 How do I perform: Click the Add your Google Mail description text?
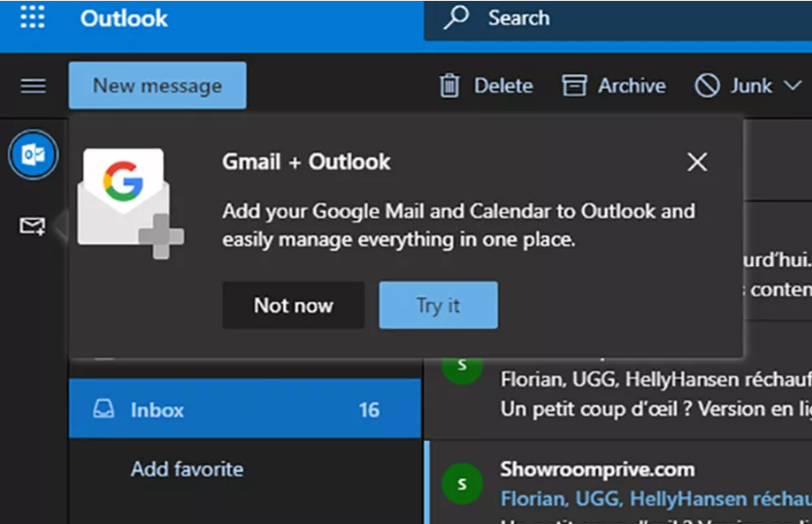[x=458, y=225]
